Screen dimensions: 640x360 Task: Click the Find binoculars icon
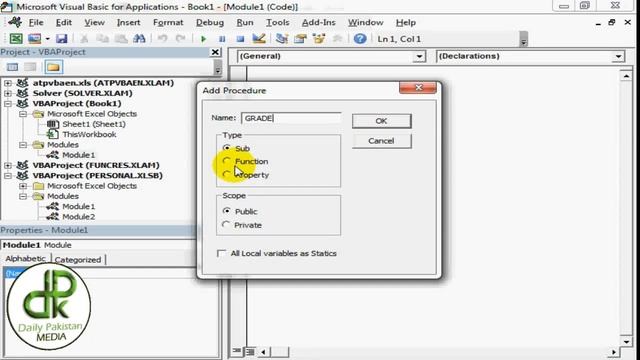pos(139,39)
